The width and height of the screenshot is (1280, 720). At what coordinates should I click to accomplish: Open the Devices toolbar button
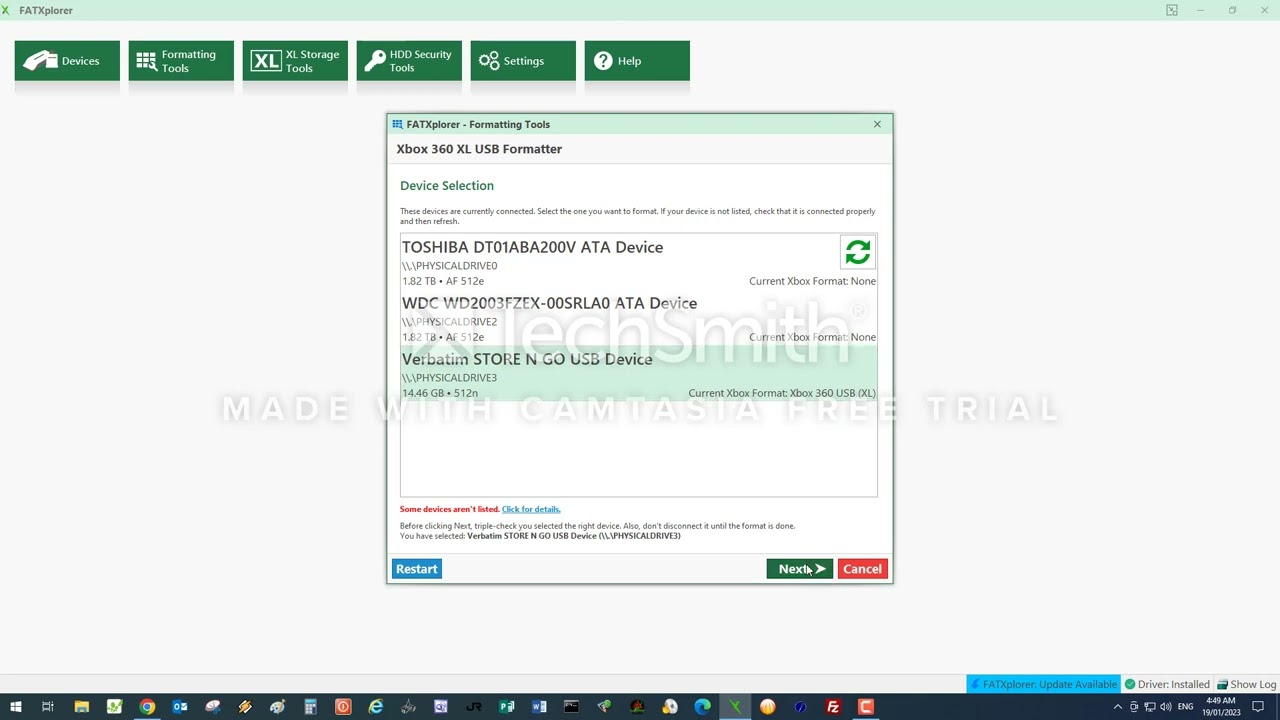click(x=67, y=61)
